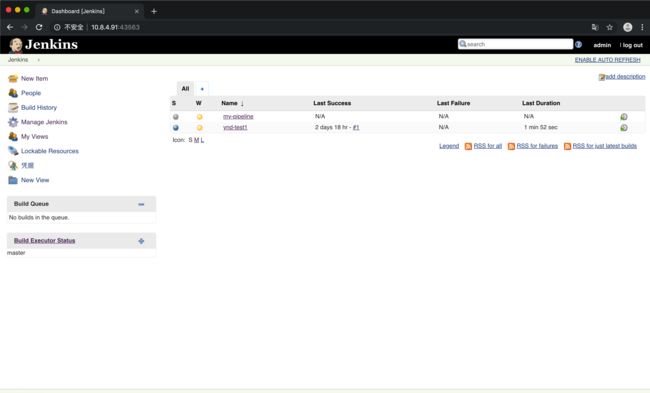Open the Manage Jenkins link
Image resolution: width=650 pixels, height=393 pixels.
coord(44,122)
